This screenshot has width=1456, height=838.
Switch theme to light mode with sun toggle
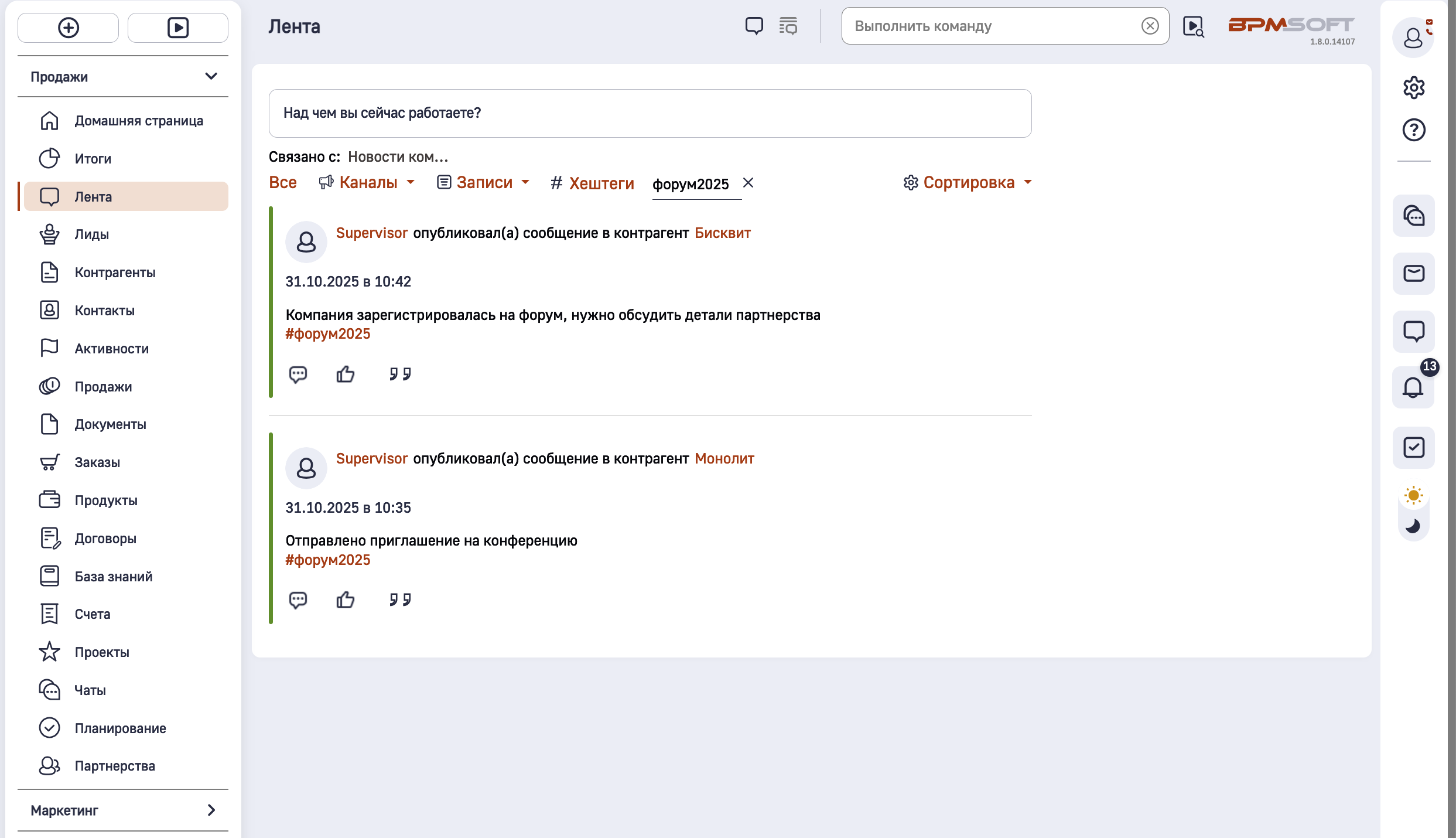[1413, 495]
